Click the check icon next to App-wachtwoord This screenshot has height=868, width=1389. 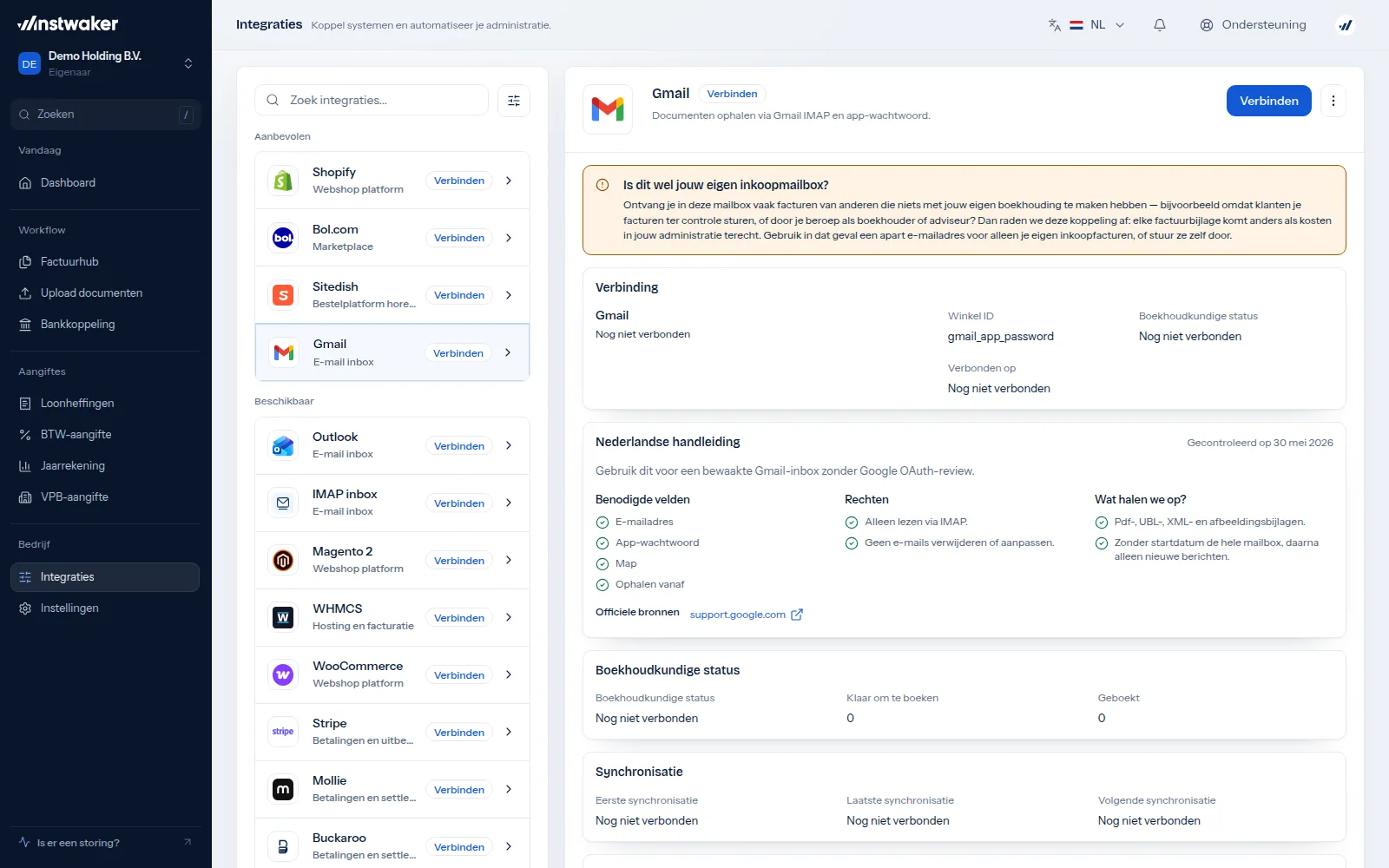click(x=602, y=543)
